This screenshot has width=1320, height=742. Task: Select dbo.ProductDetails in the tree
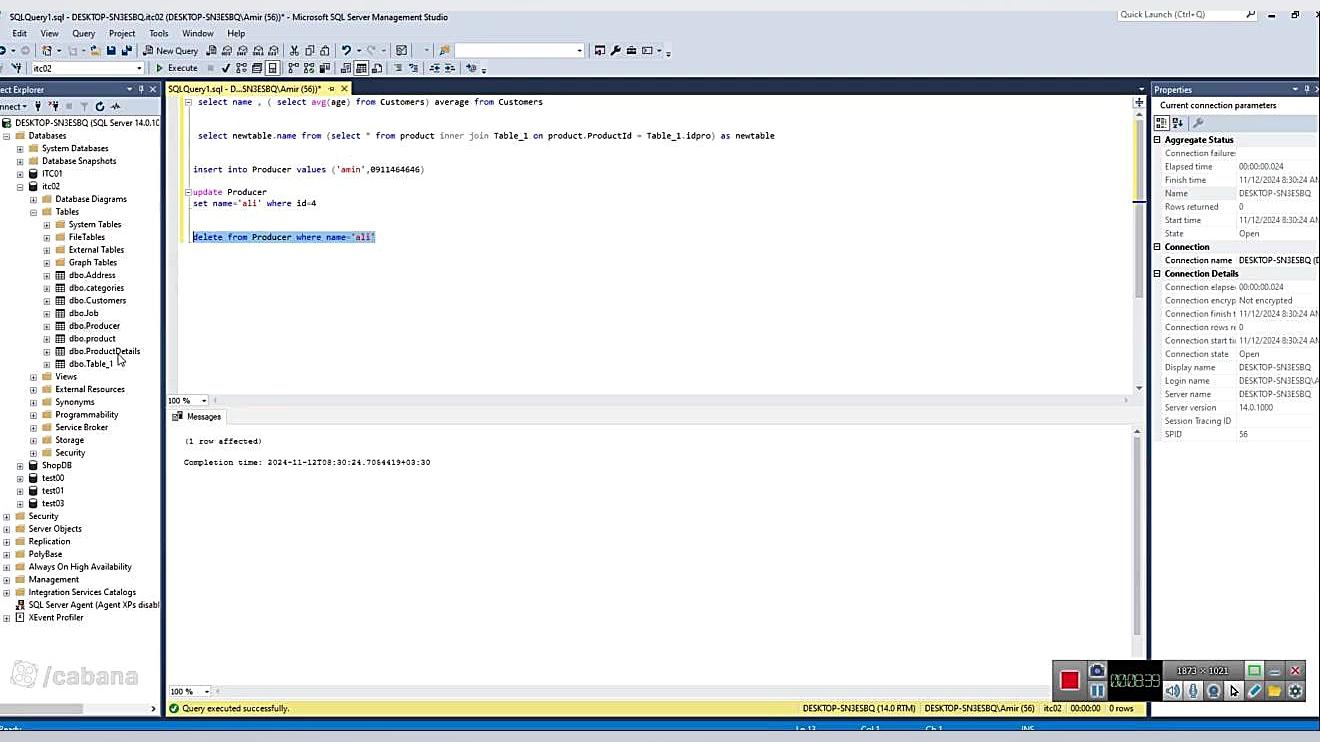tap(104, 351)
